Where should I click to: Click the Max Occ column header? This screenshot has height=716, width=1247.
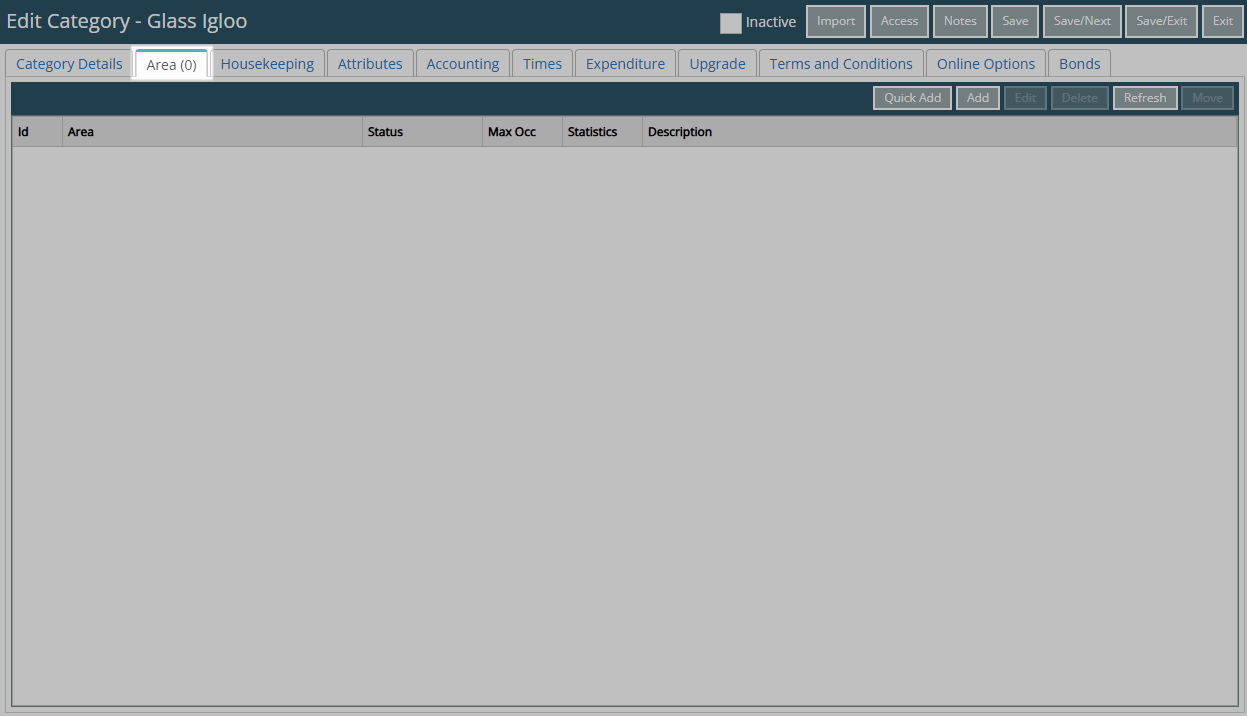pos(522,132)
